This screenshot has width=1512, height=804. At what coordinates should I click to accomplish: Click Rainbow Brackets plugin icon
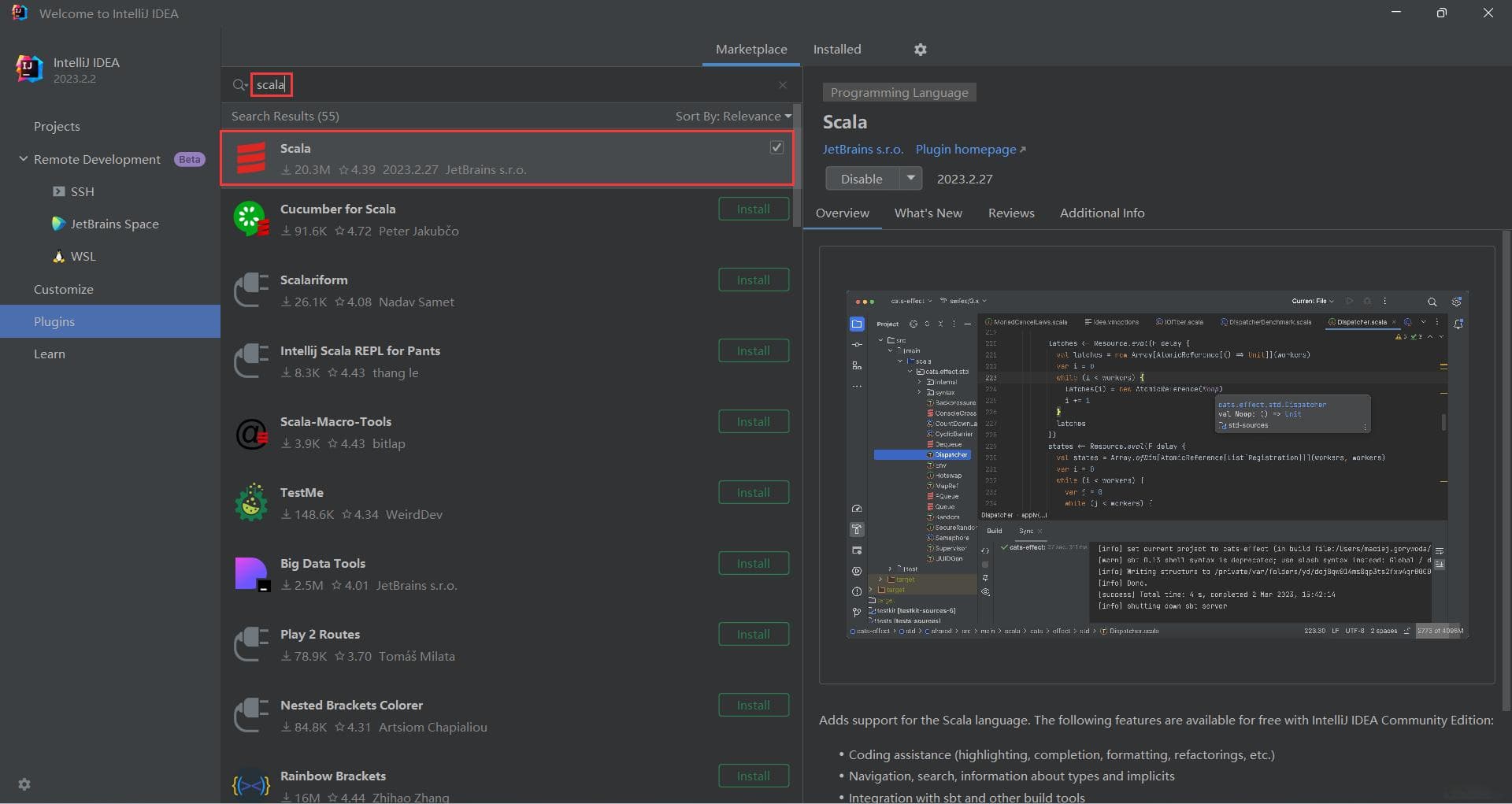(251, 785)
